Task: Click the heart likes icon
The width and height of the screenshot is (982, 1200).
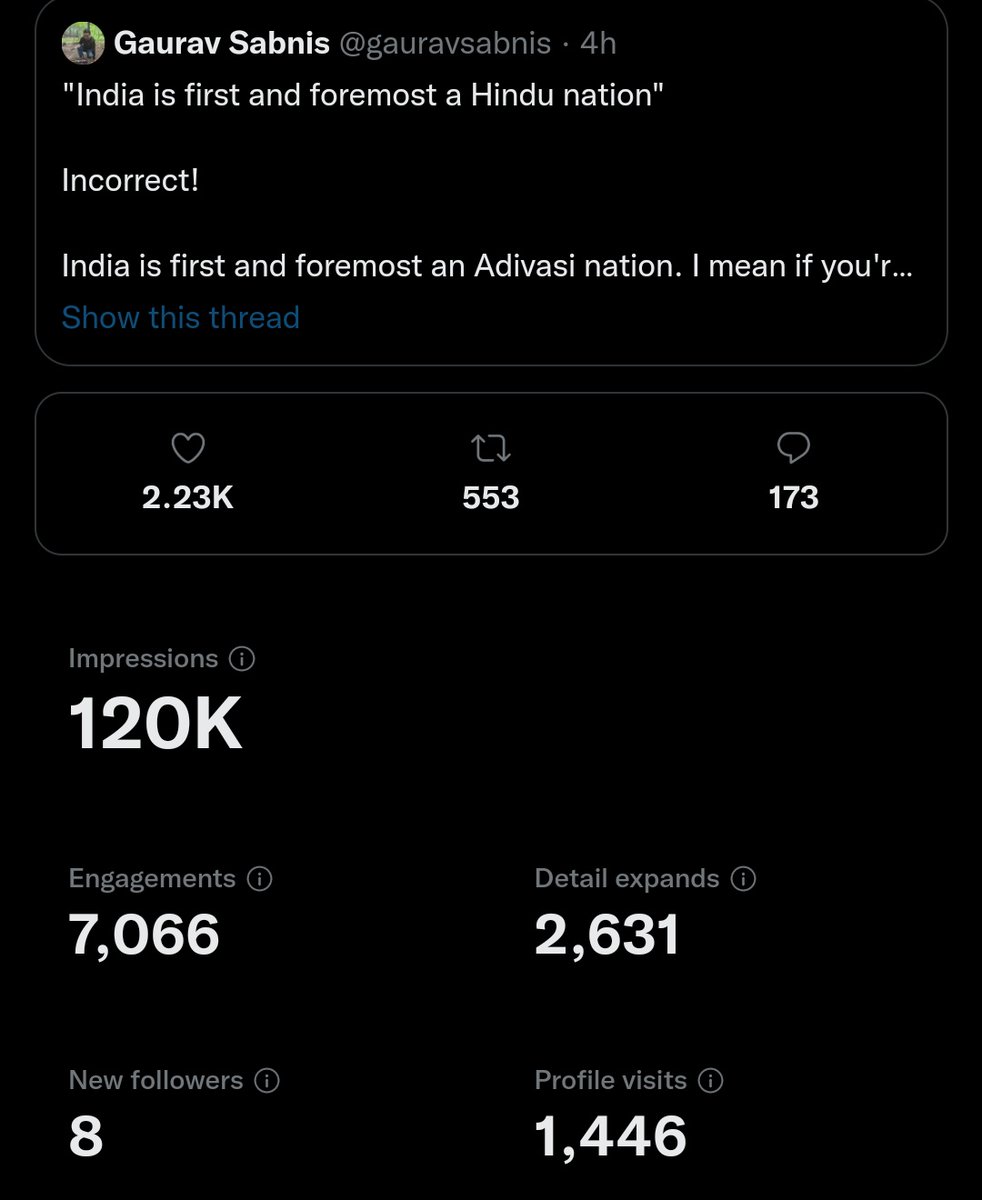Action: [x=188, y=449]
